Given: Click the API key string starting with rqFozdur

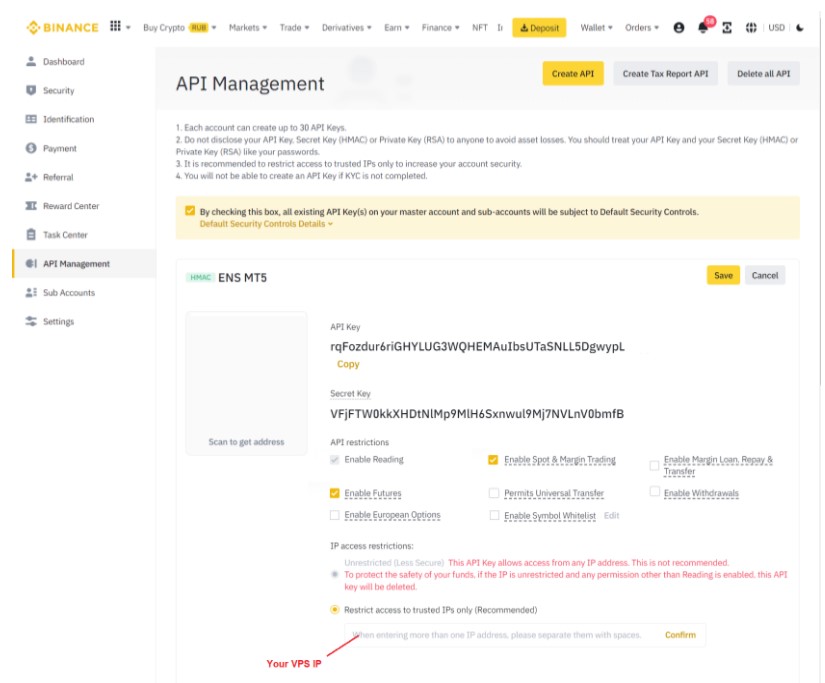Looking at the screenshot, I should [477, 347].
